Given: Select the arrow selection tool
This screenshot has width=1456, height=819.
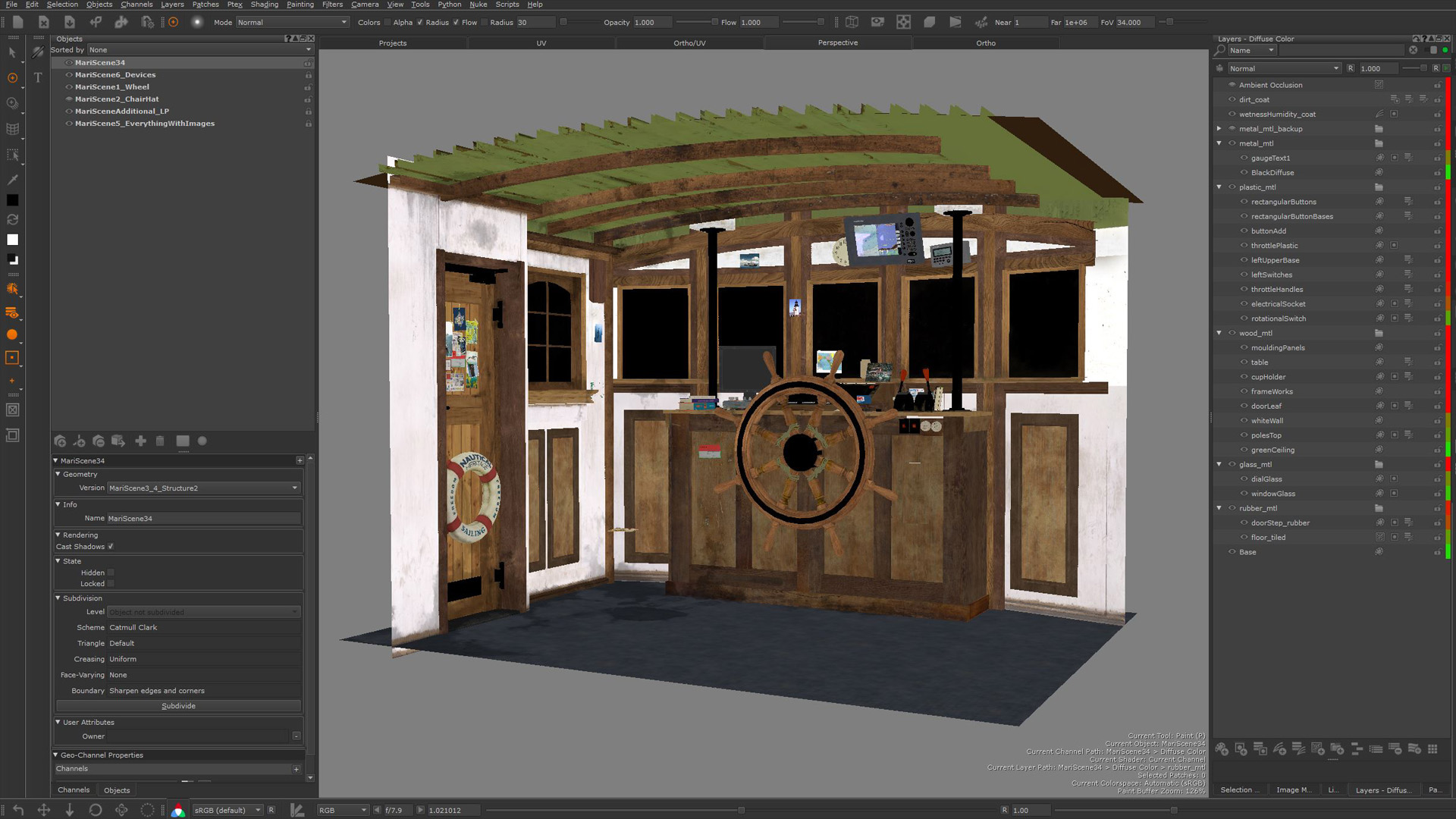Looking at the screenshot, I should (x=12, y=53).
